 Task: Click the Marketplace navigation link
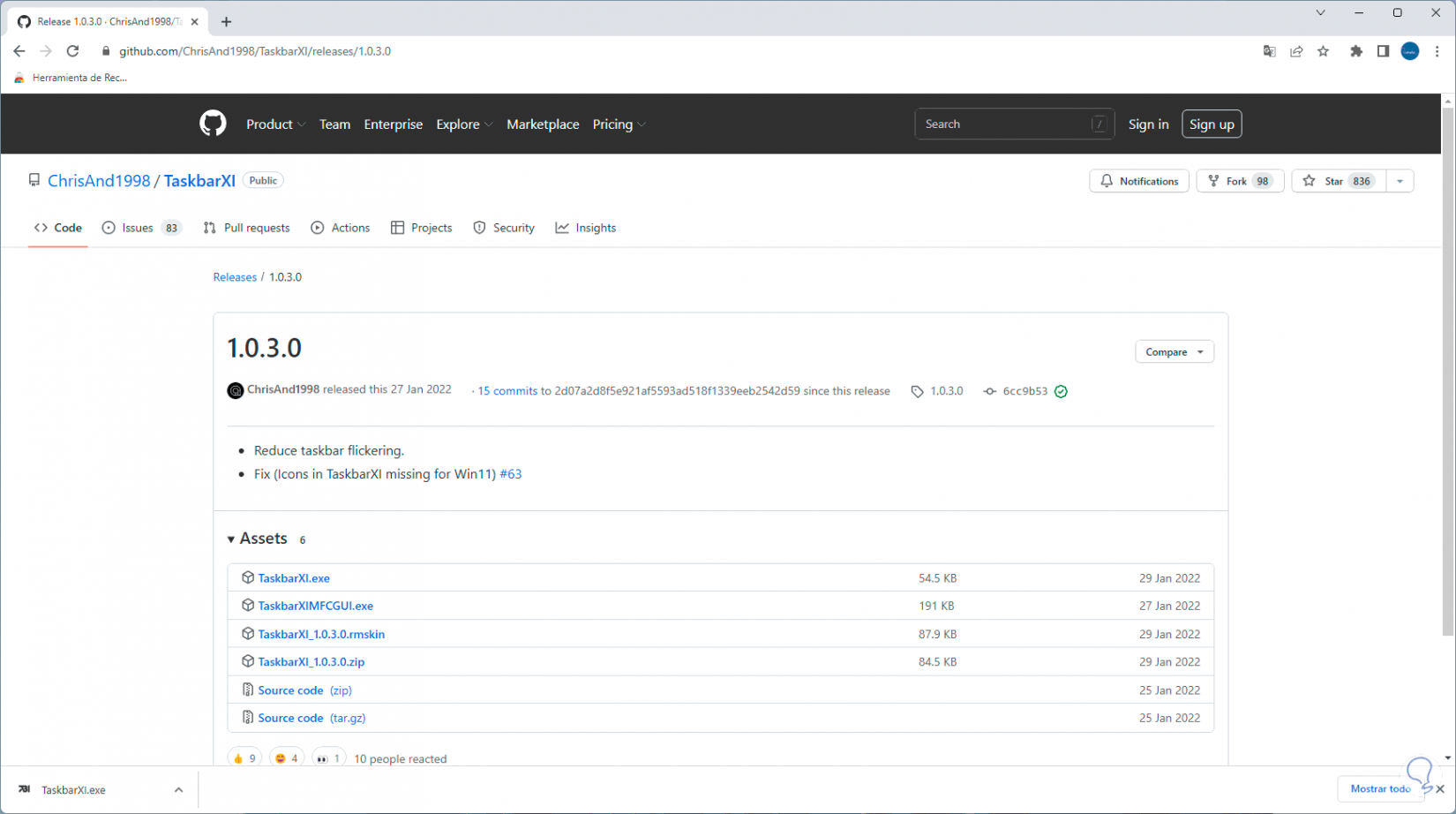[543, 124]
